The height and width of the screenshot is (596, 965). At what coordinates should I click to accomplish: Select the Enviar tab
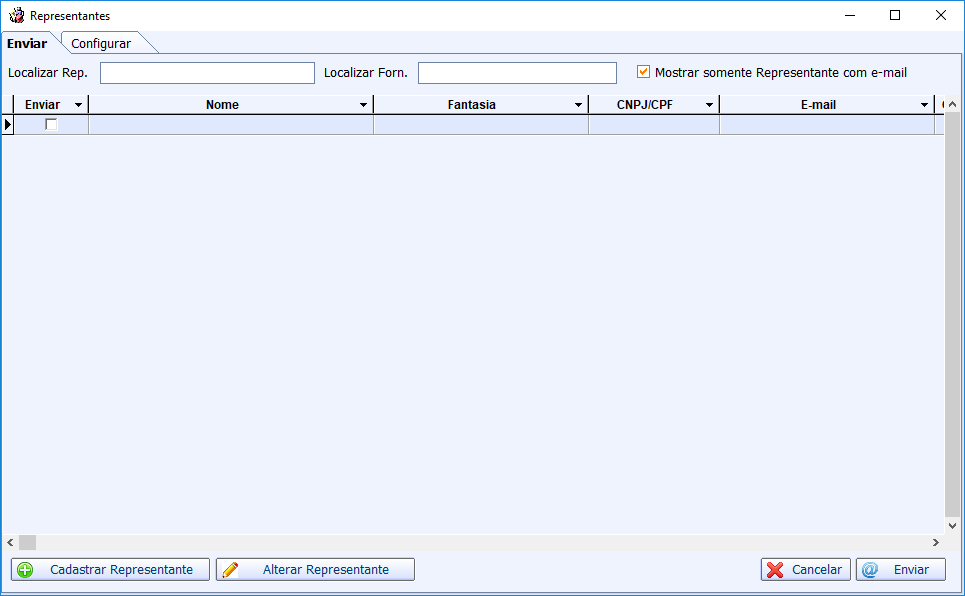27,44
